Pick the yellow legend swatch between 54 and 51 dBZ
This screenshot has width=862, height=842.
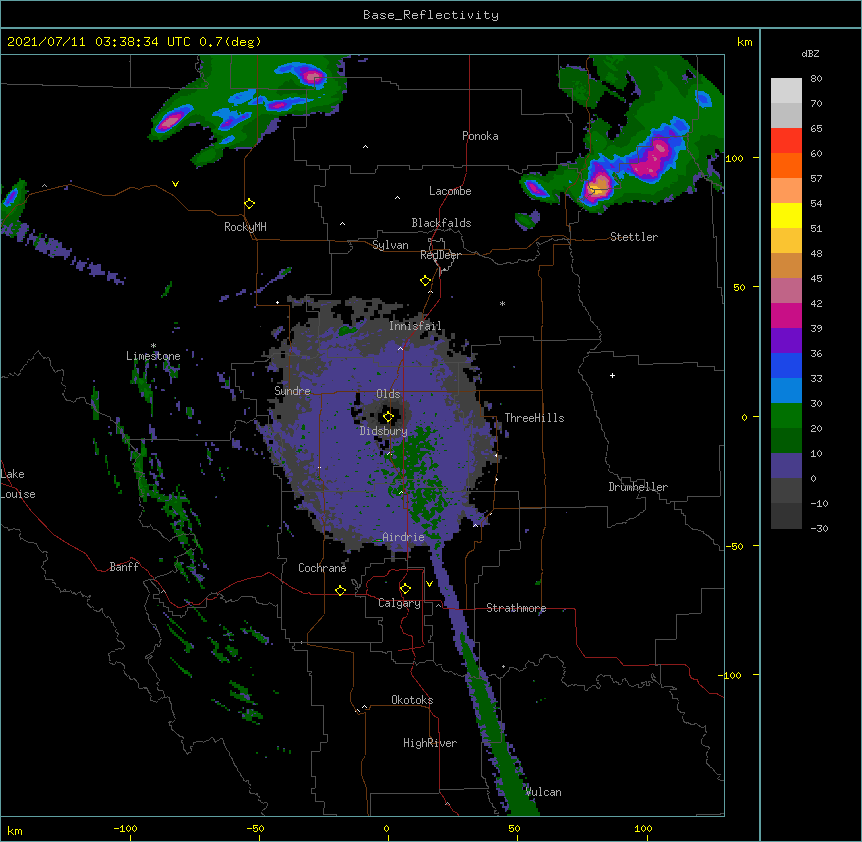pos(786,215)
